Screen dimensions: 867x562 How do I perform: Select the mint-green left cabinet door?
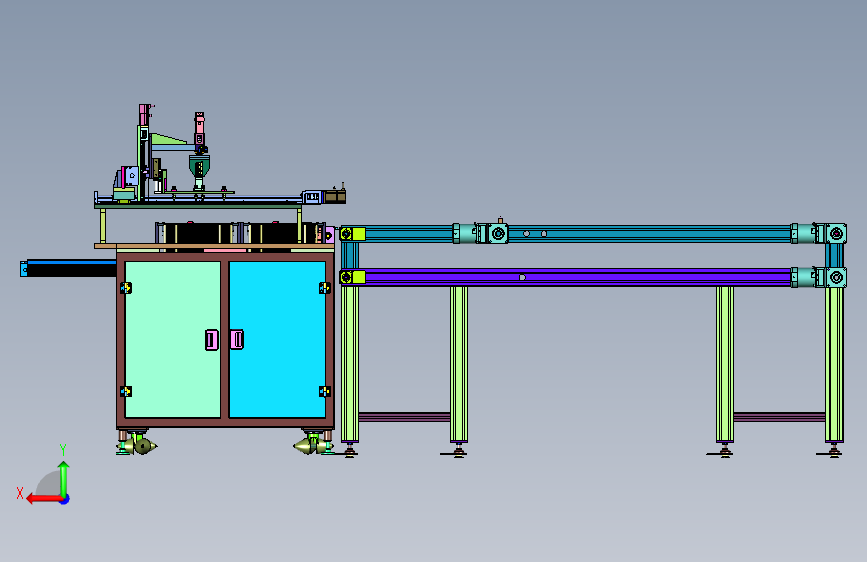click(173, 339)
